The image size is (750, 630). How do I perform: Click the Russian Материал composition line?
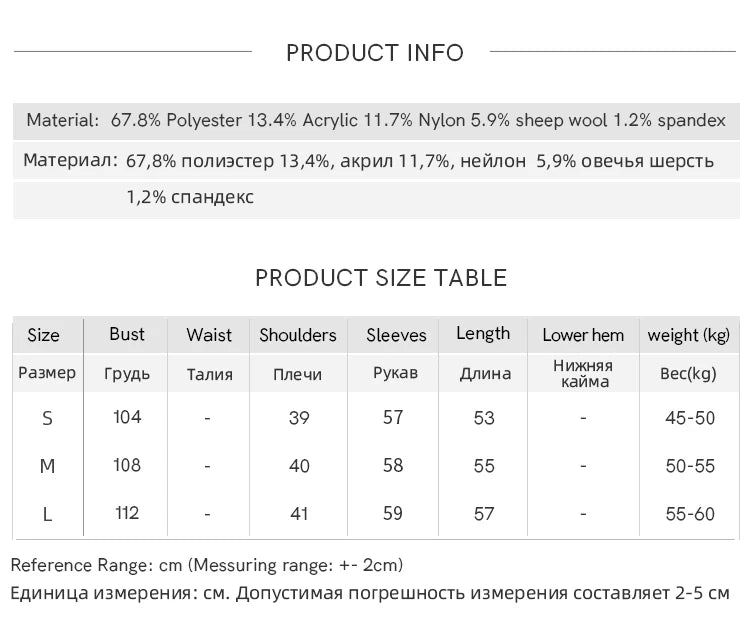click(369, 160)
